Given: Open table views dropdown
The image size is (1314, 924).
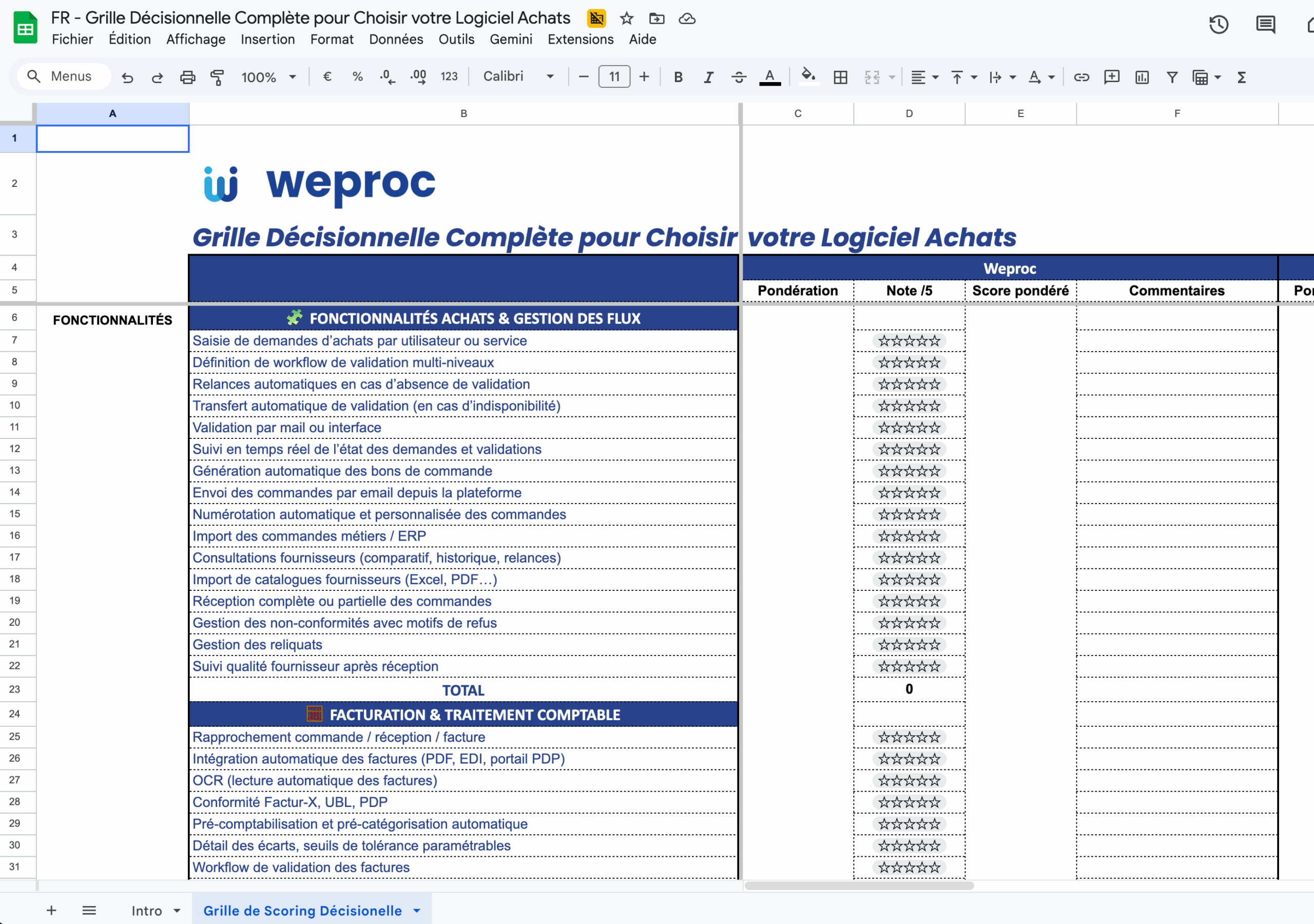Looking at the screenshot, I should click(1218, 76).
